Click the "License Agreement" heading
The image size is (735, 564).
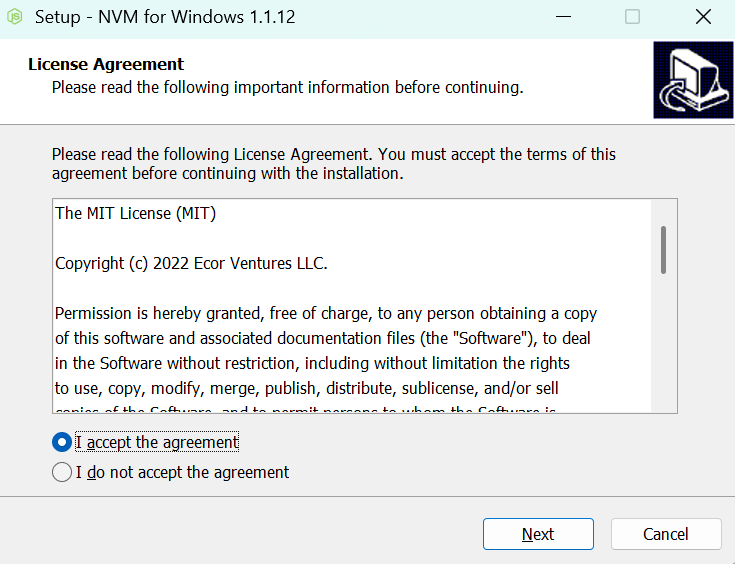click(106, 64)
